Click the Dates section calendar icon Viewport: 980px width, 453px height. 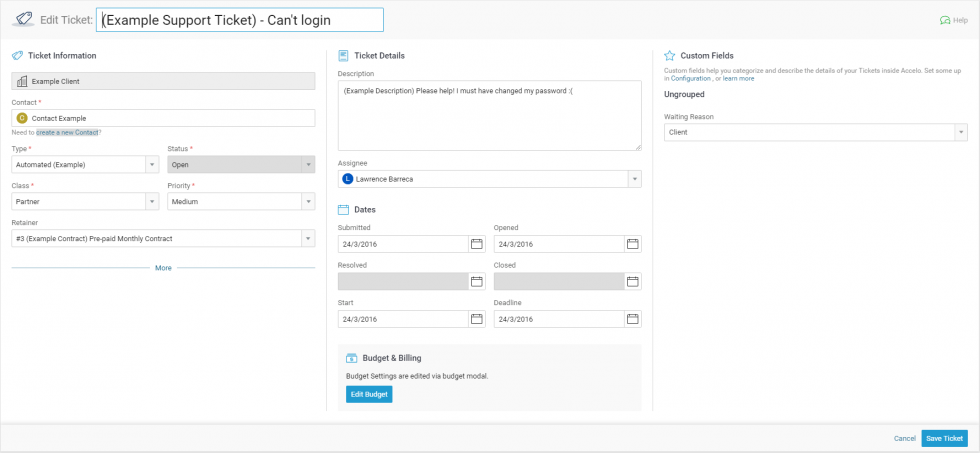[x=343, y=209]
